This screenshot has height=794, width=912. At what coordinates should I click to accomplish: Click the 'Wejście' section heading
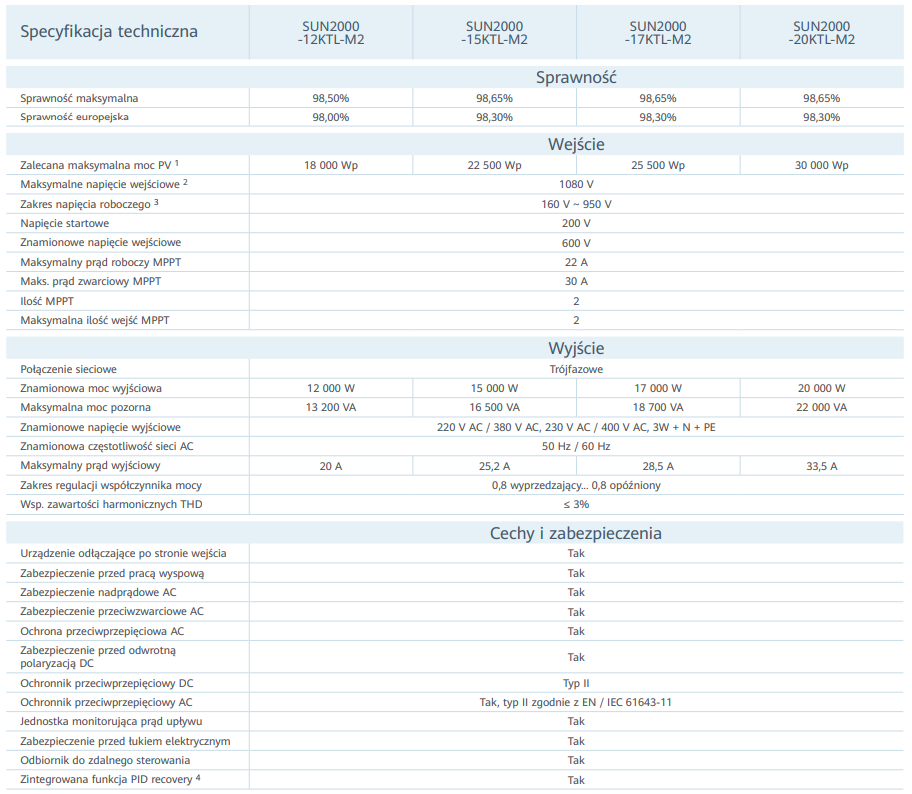pos(576,144)
